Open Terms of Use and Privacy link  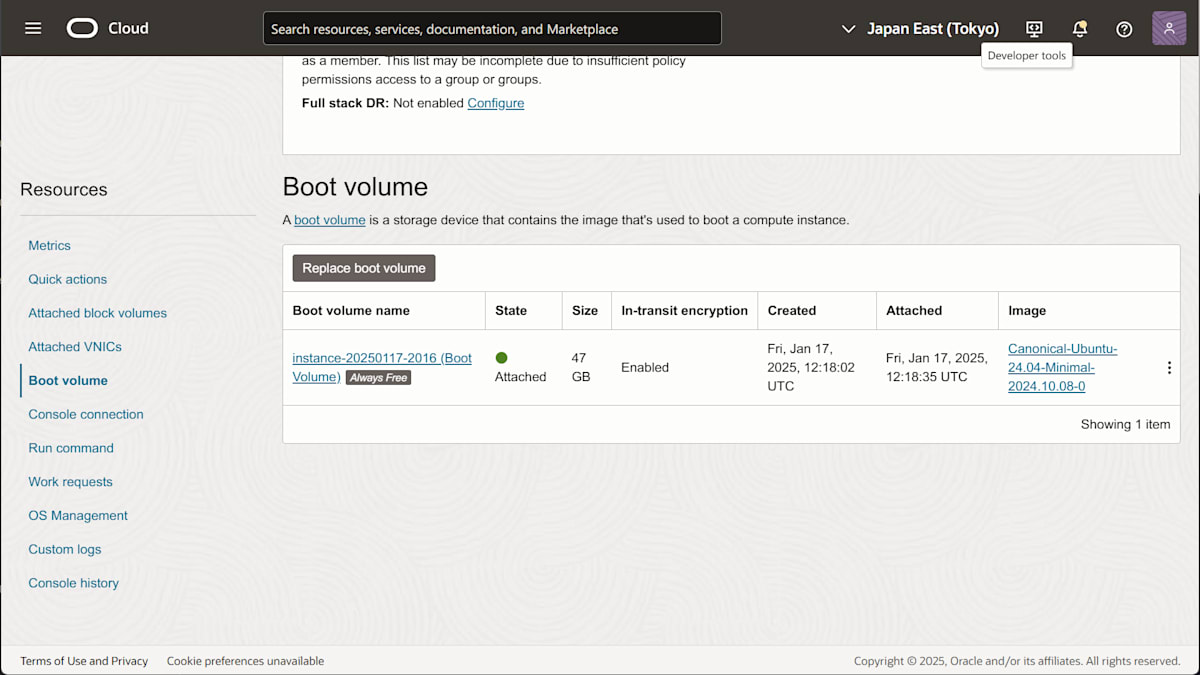pyautogui.click(x=84, y=661)
